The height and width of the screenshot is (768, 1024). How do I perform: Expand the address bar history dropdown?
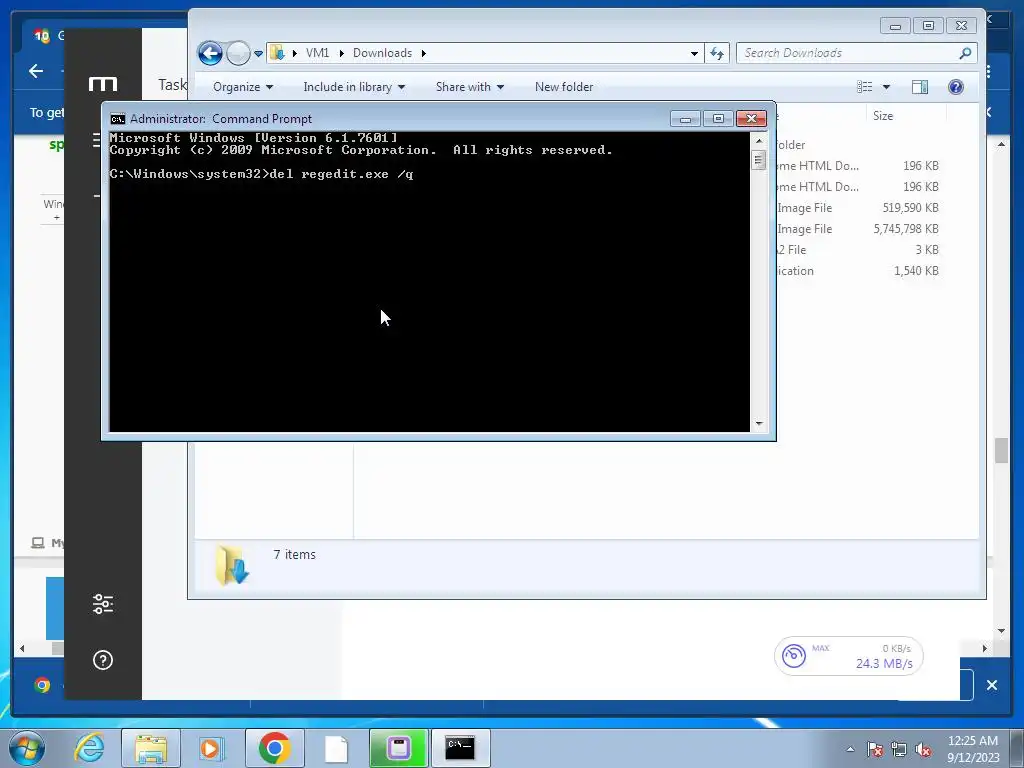coord(694,54)
